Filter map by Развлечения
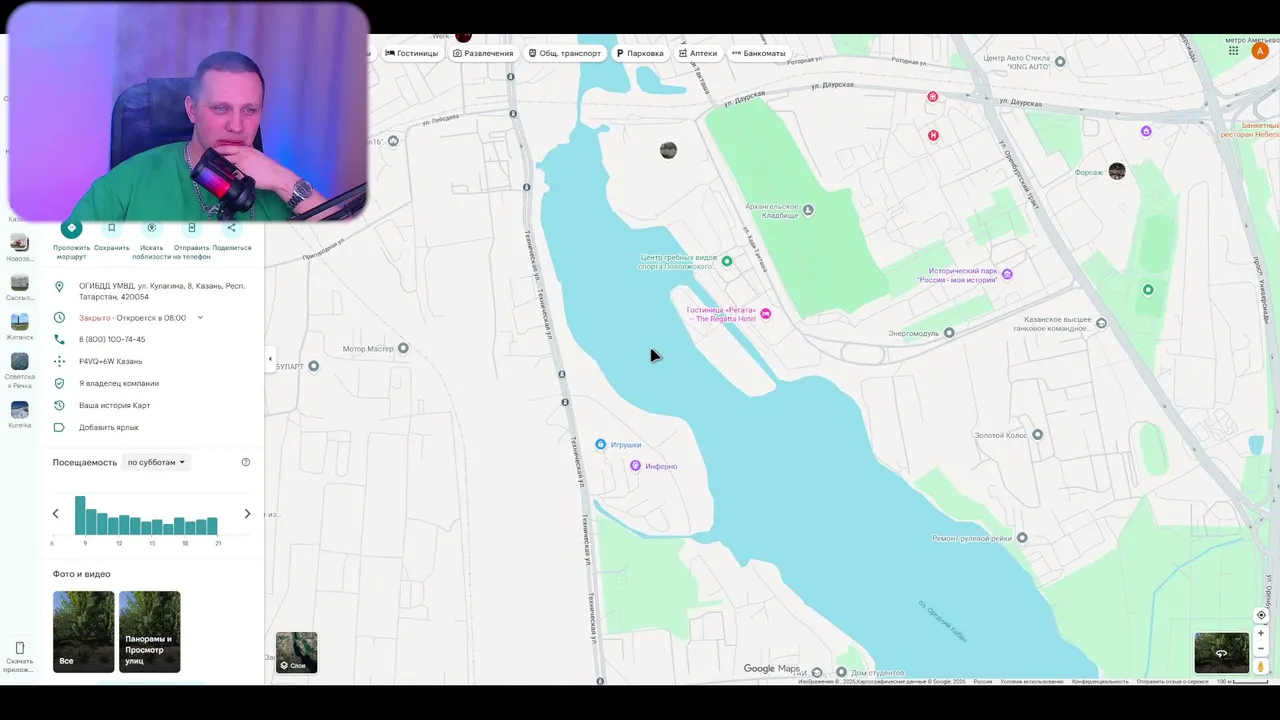 pos(483,53)
